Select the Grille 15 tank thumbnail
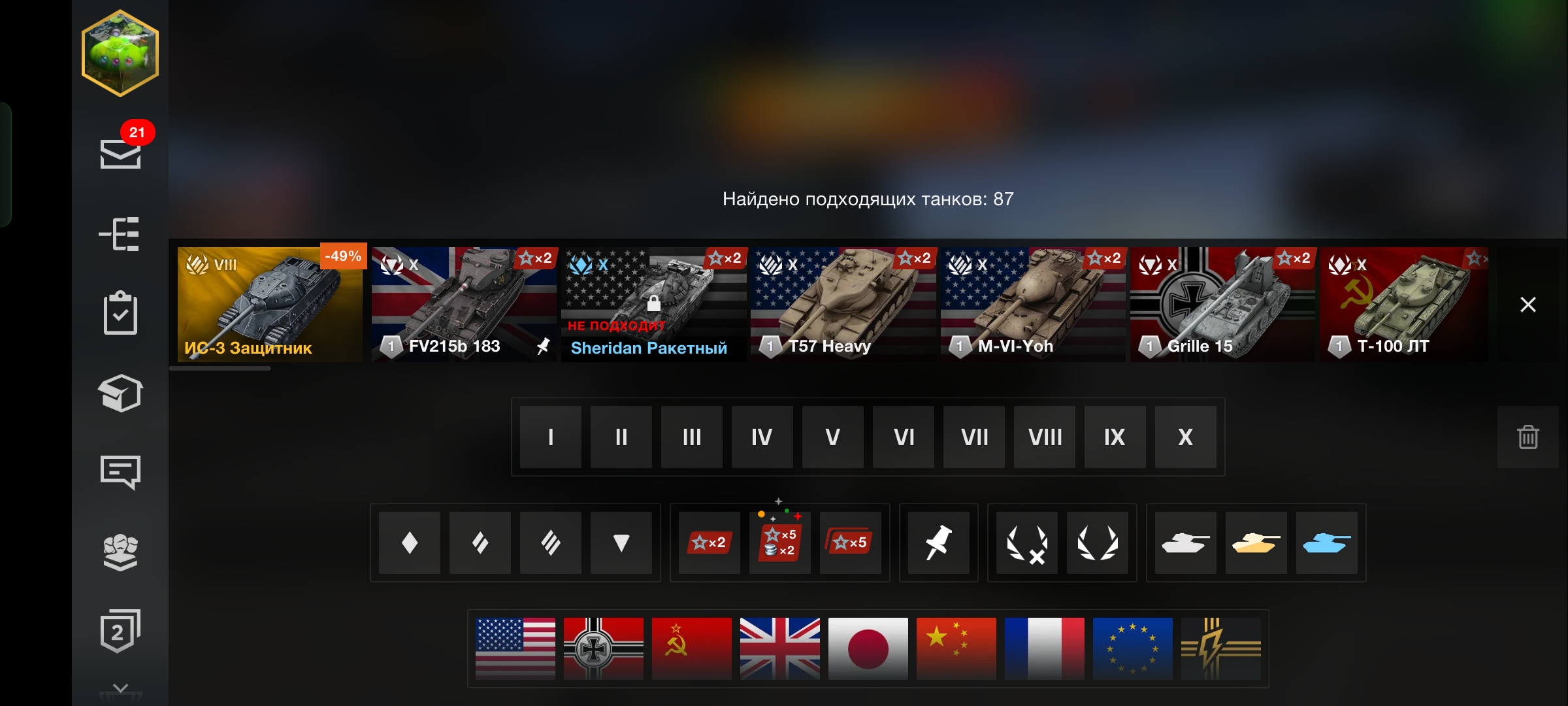Screen dimensions: 1568x706 1222,304
